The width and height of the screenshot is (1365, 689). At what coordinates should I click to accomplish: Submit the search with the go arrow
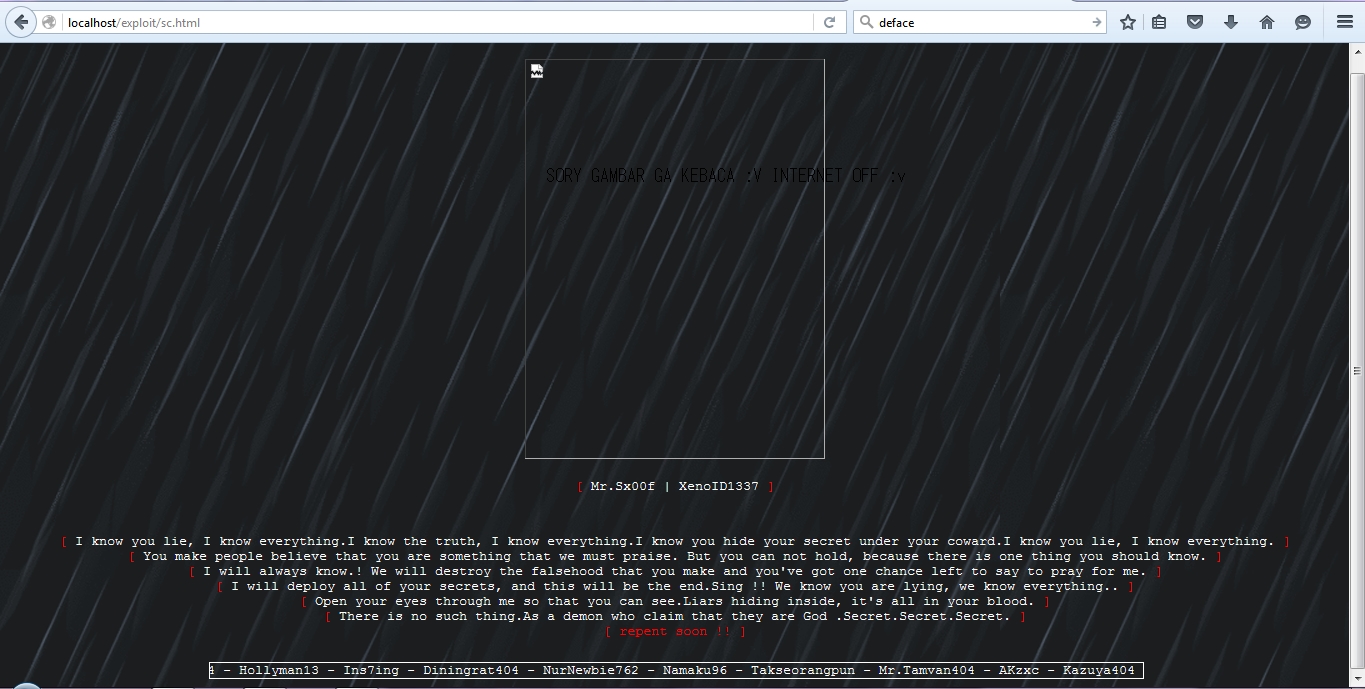pos(1096,21)
